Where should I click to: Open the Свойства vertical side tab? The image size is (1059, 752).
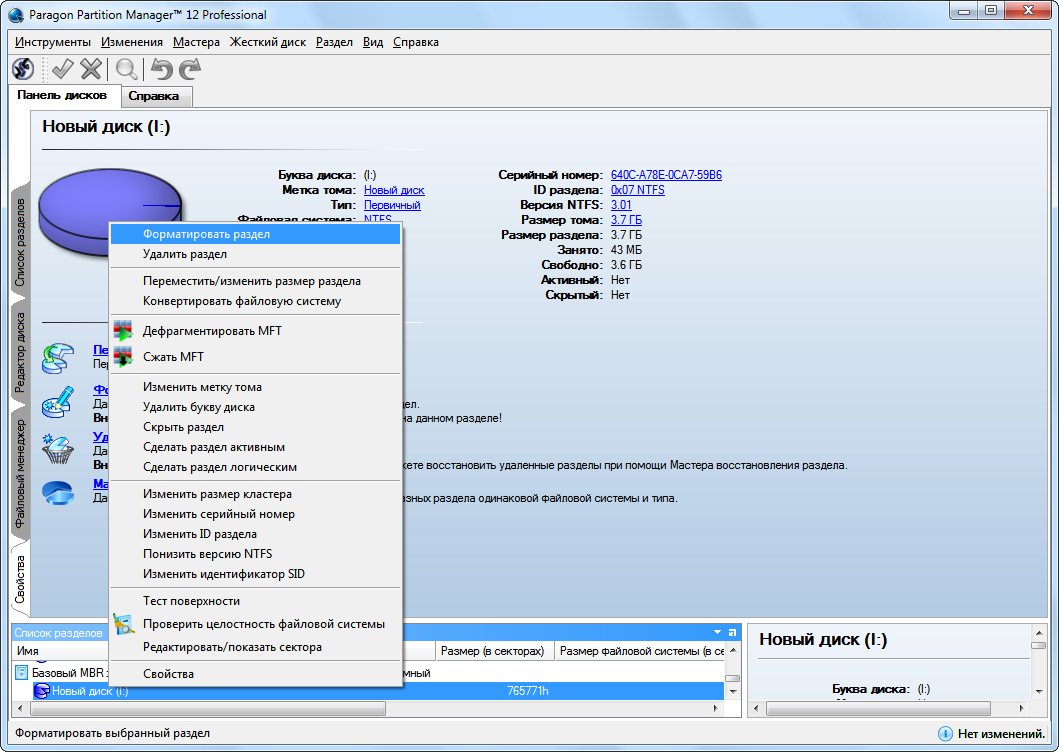tap(20, 579)
